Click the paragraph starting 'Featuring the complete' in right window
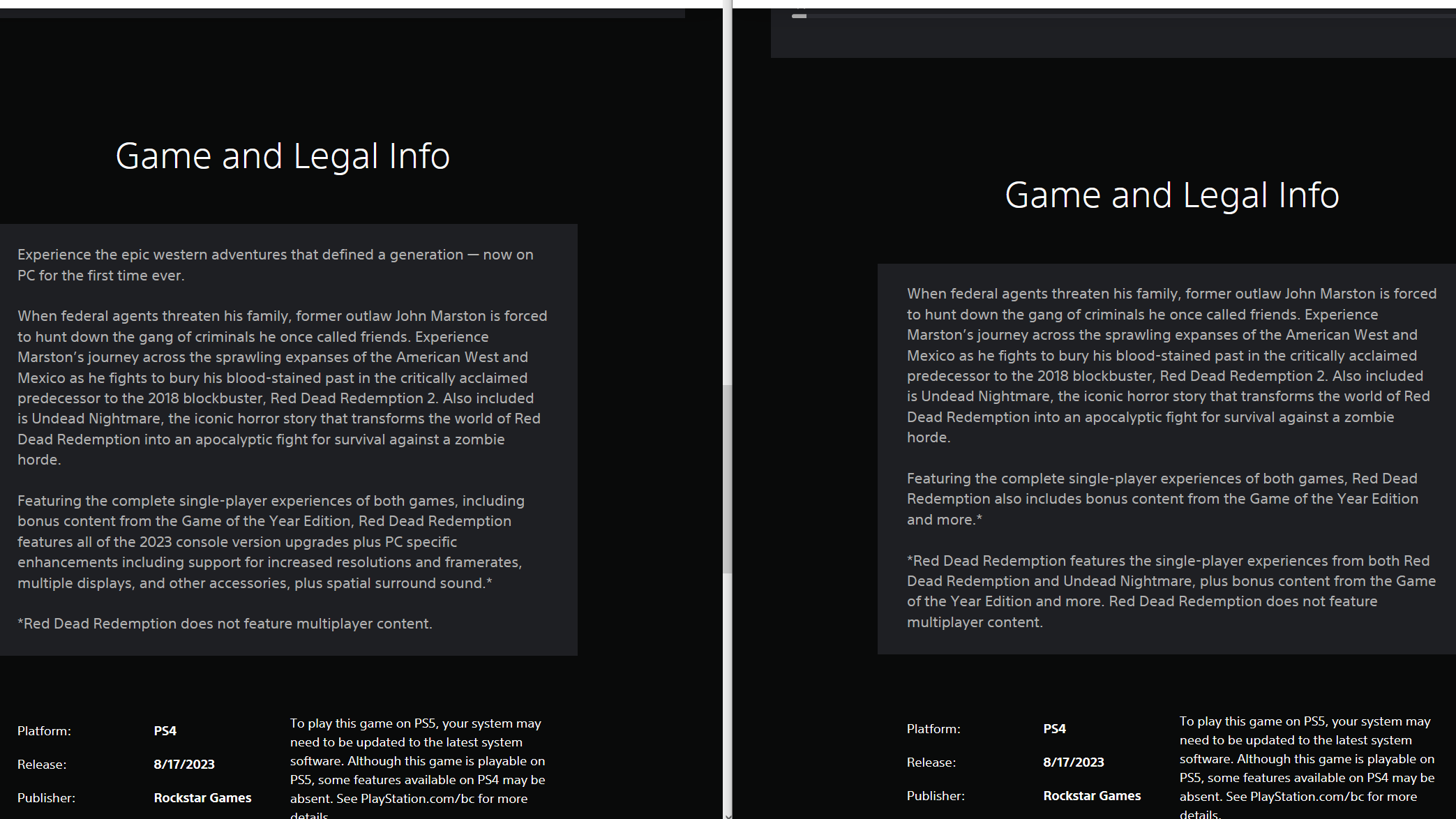 [1163, 499]
